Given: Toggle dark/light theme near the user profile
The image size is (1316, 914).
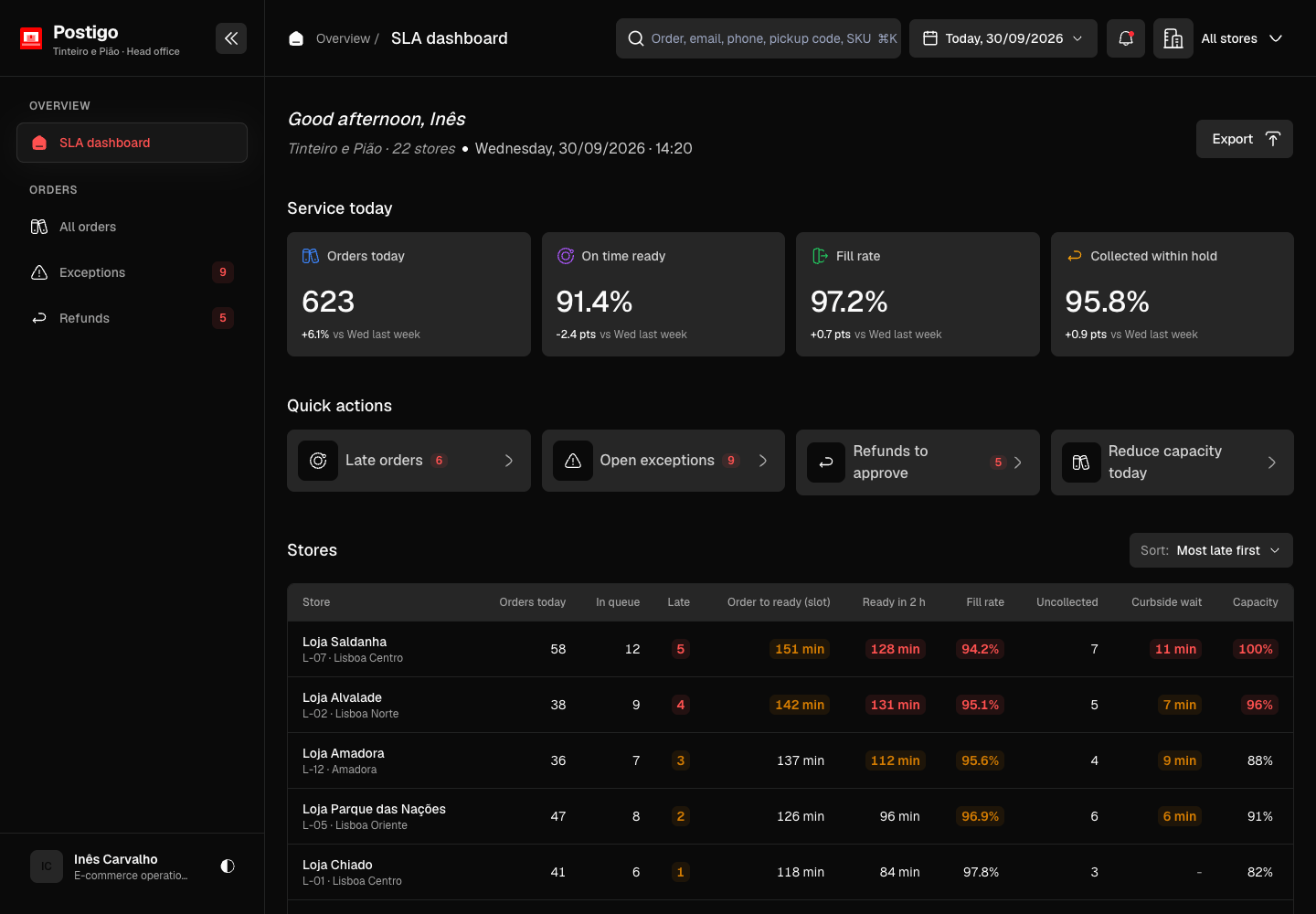Looking at the screenshot, I should (228, 866).
